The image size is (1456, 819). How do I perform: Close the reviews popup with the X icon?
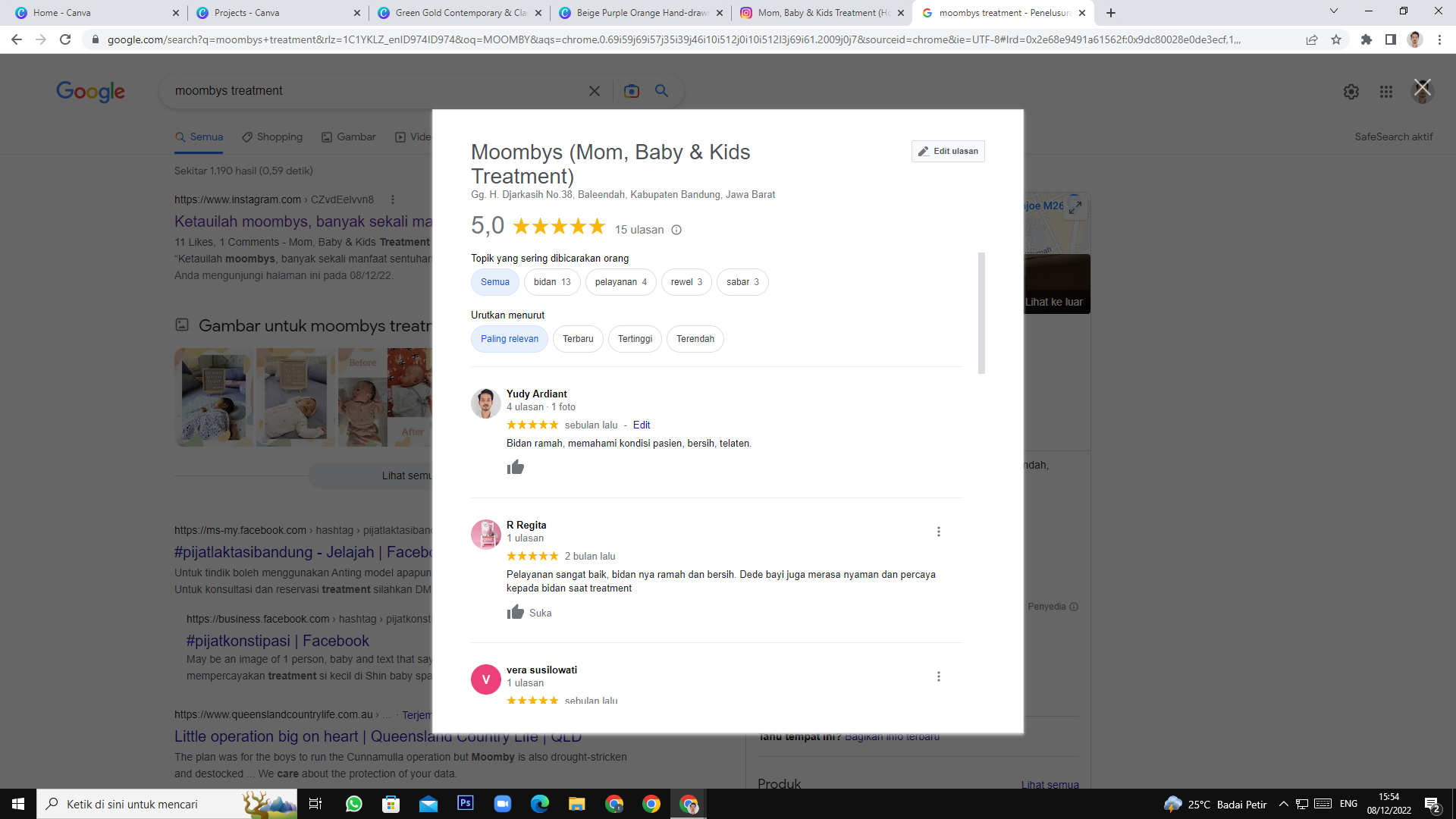pos(1422,86)
